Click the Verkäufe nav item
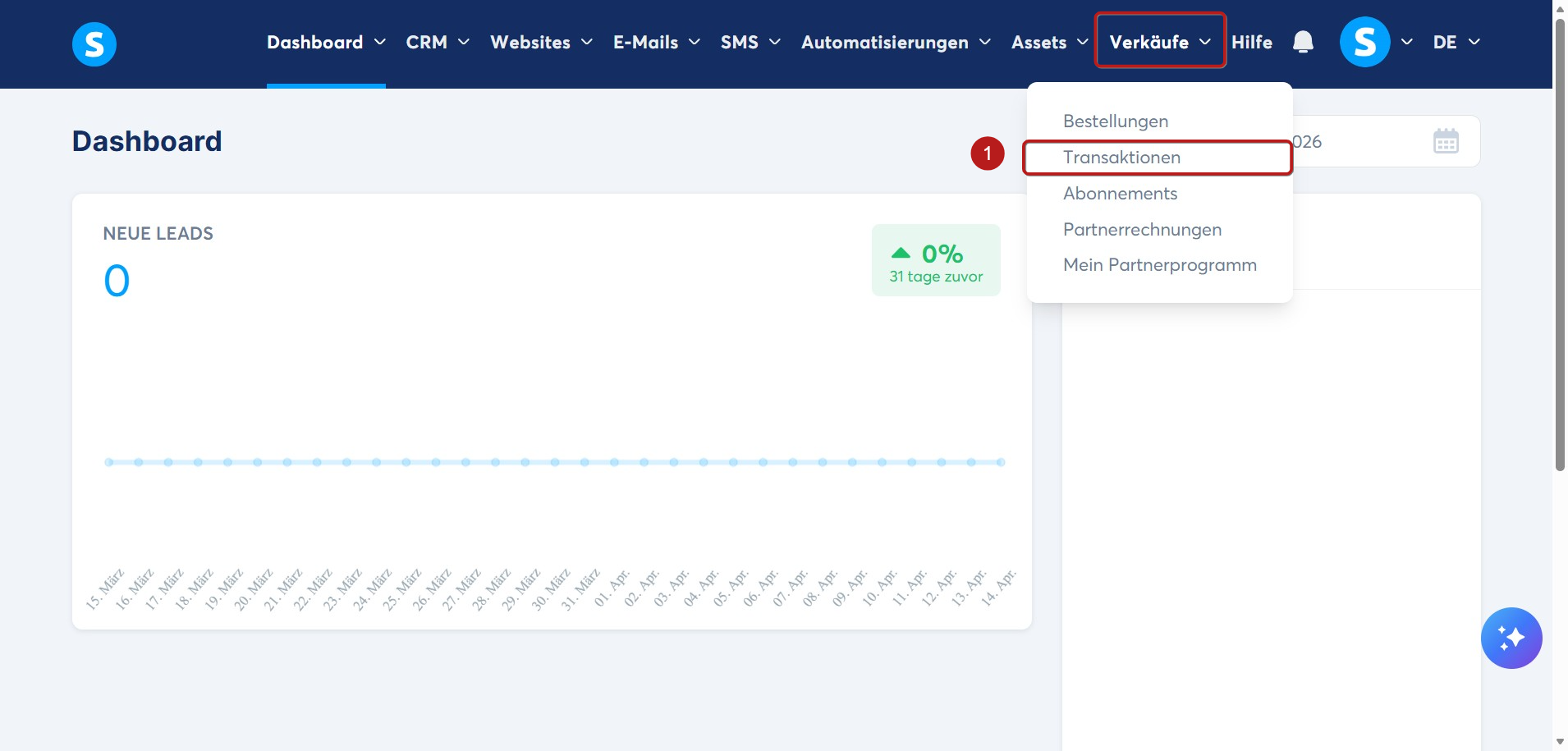 [x=1149, y=42]
